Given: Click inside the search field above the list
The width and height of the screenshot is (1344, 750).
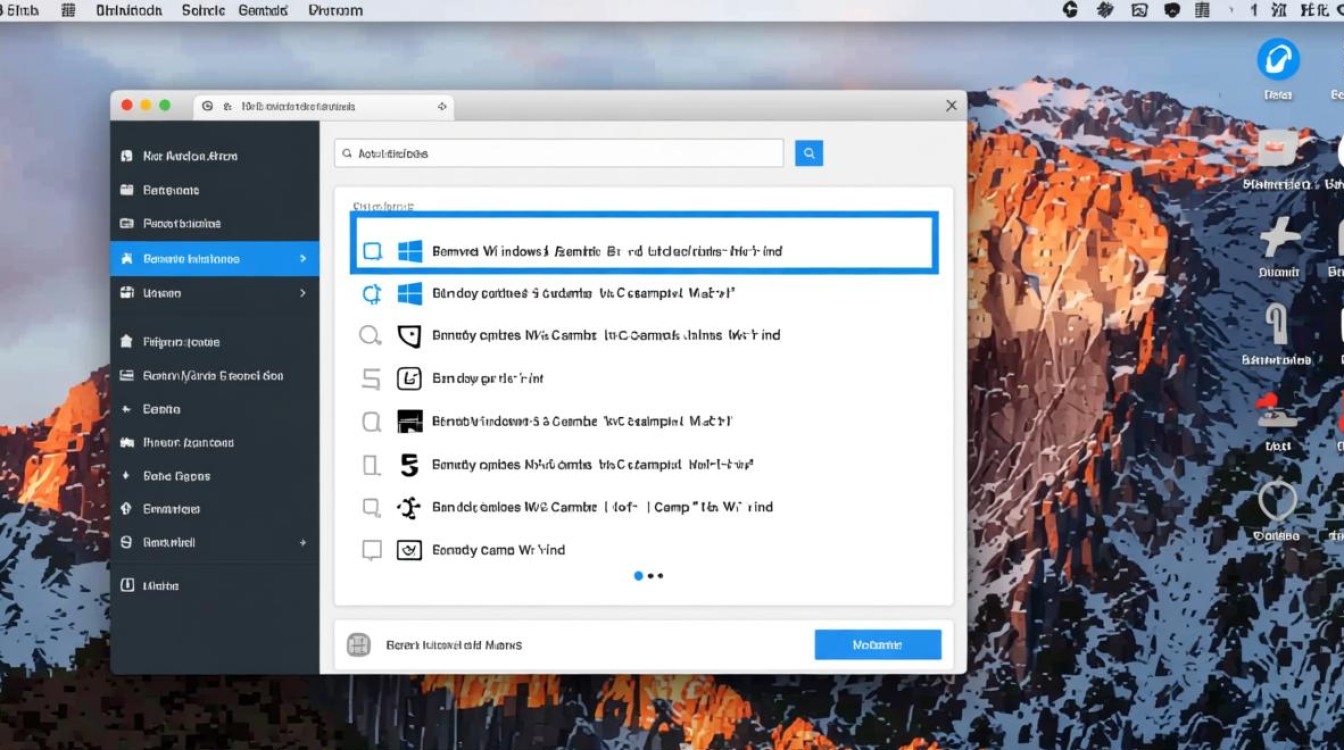Looking at the screenshot, I should [560, 153].
